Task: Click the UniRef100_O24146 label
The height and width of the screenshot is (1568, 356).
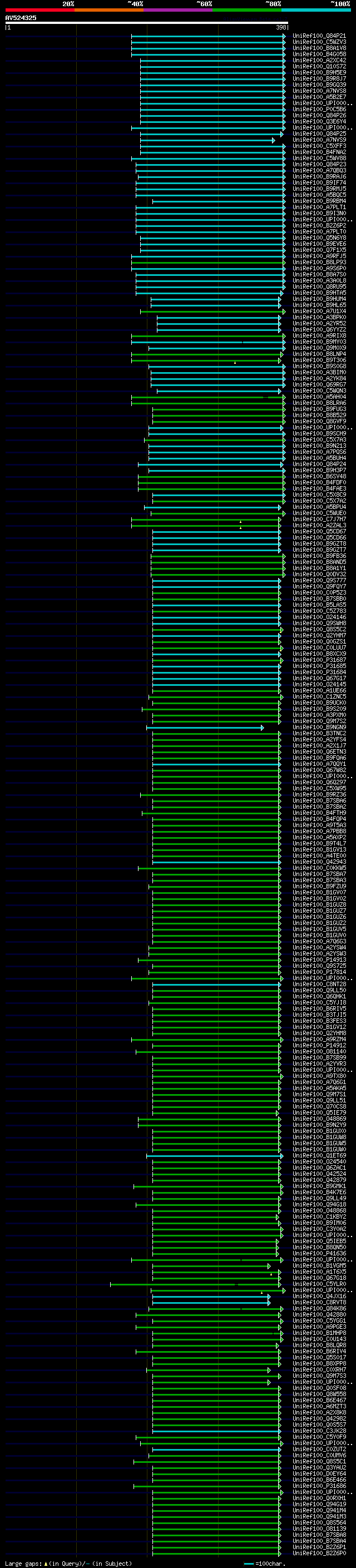Action: (x=319, y=617)
